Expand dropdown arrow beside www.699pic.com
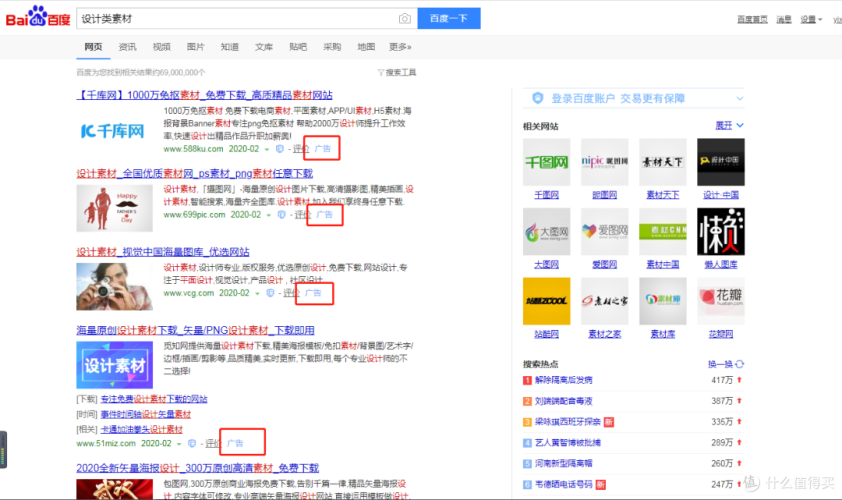842x500 pixels. (268, 215)
